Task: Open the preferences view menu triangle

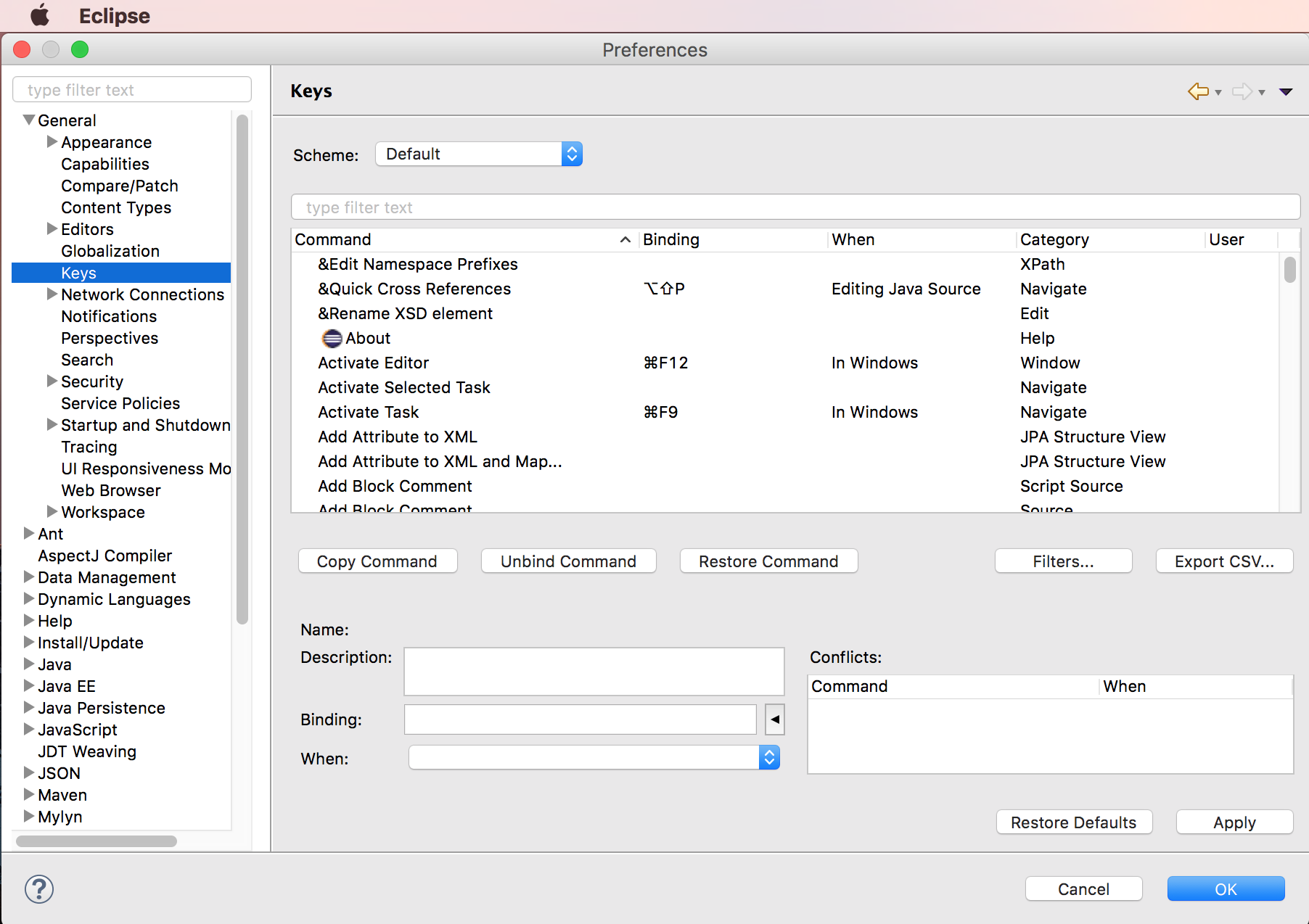Action: click(x=1286, y=91)
